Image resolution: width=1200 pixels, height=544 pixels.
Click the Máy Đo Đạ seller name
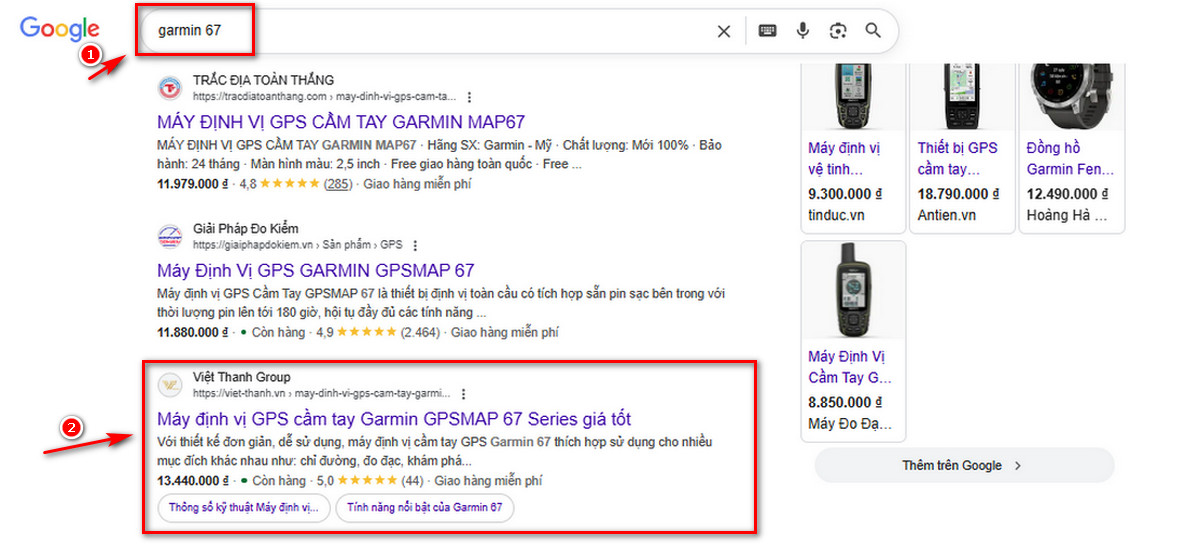click(x=849, y=424)
